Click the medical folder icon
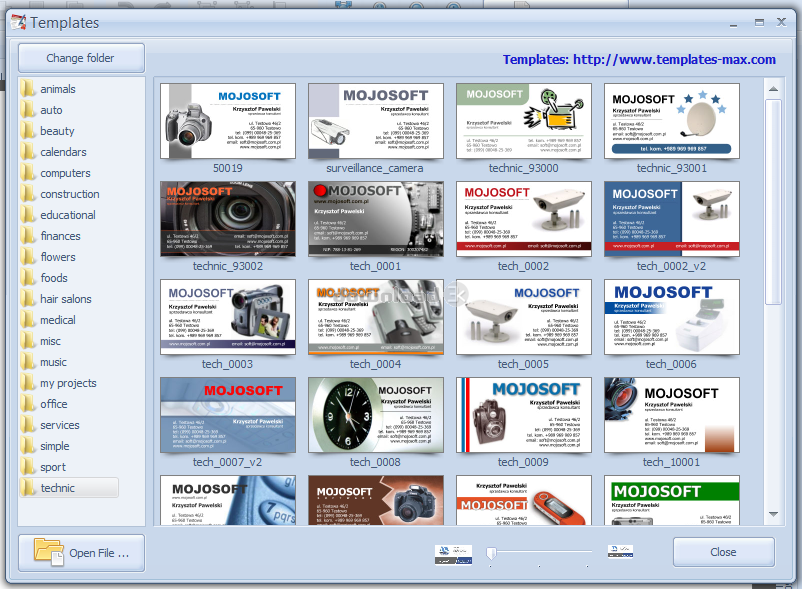 [x=28, y=320]
